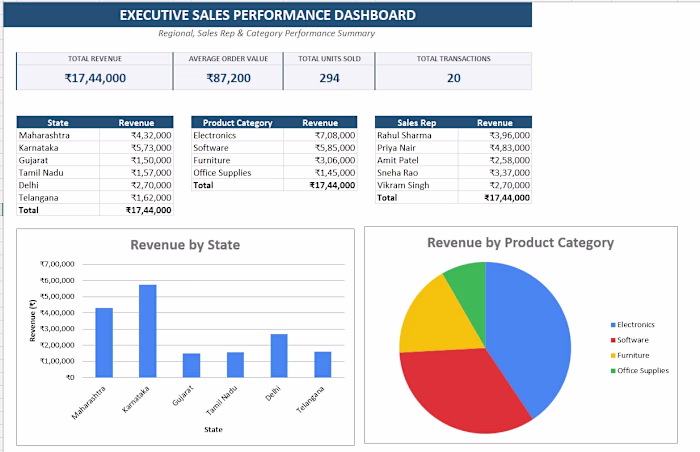Click the Sales Rep header cell
Screen dimensions: 700x452
point(417,122)
